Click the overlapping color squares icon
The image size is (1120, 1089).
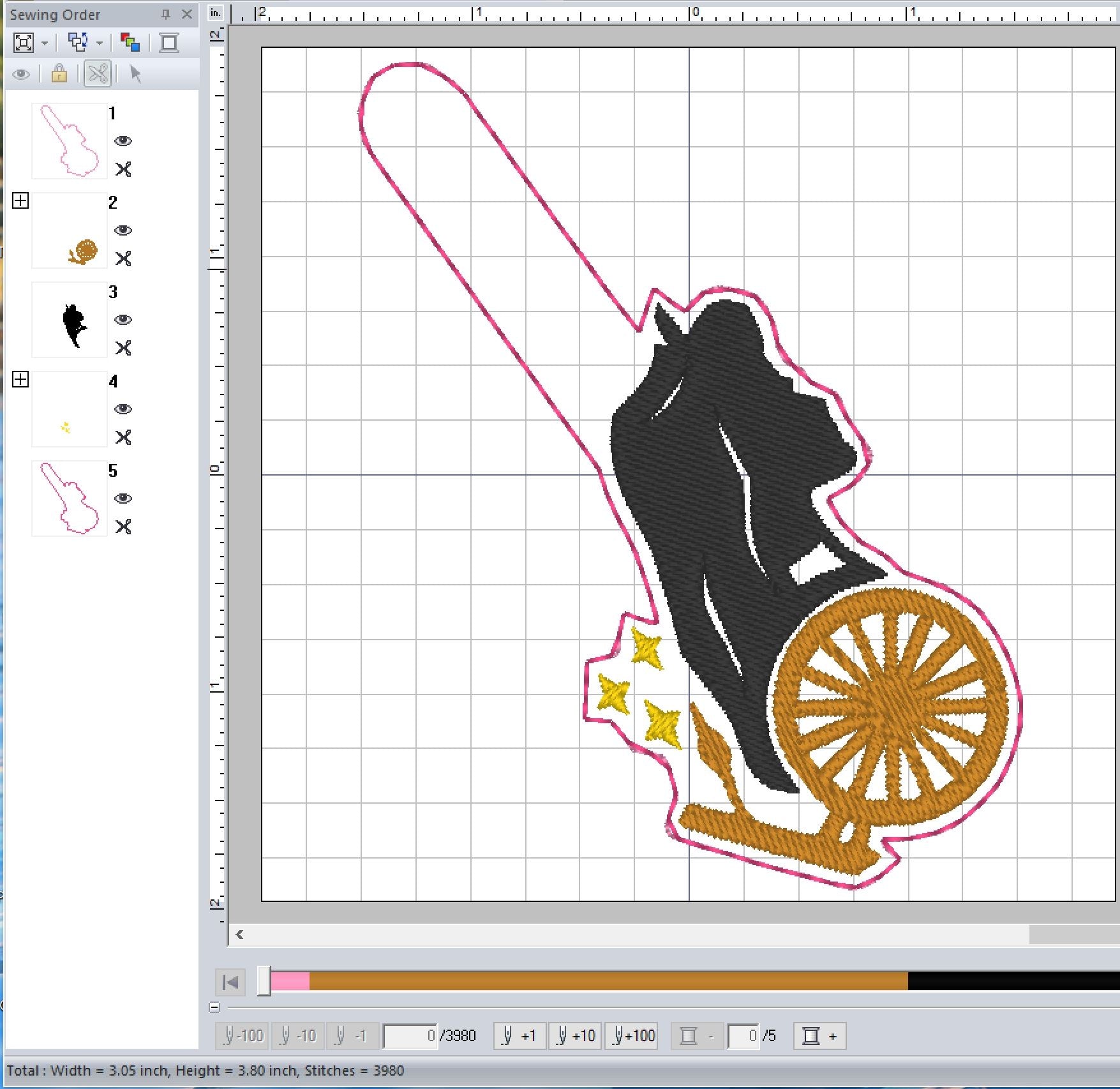point(130,43)
